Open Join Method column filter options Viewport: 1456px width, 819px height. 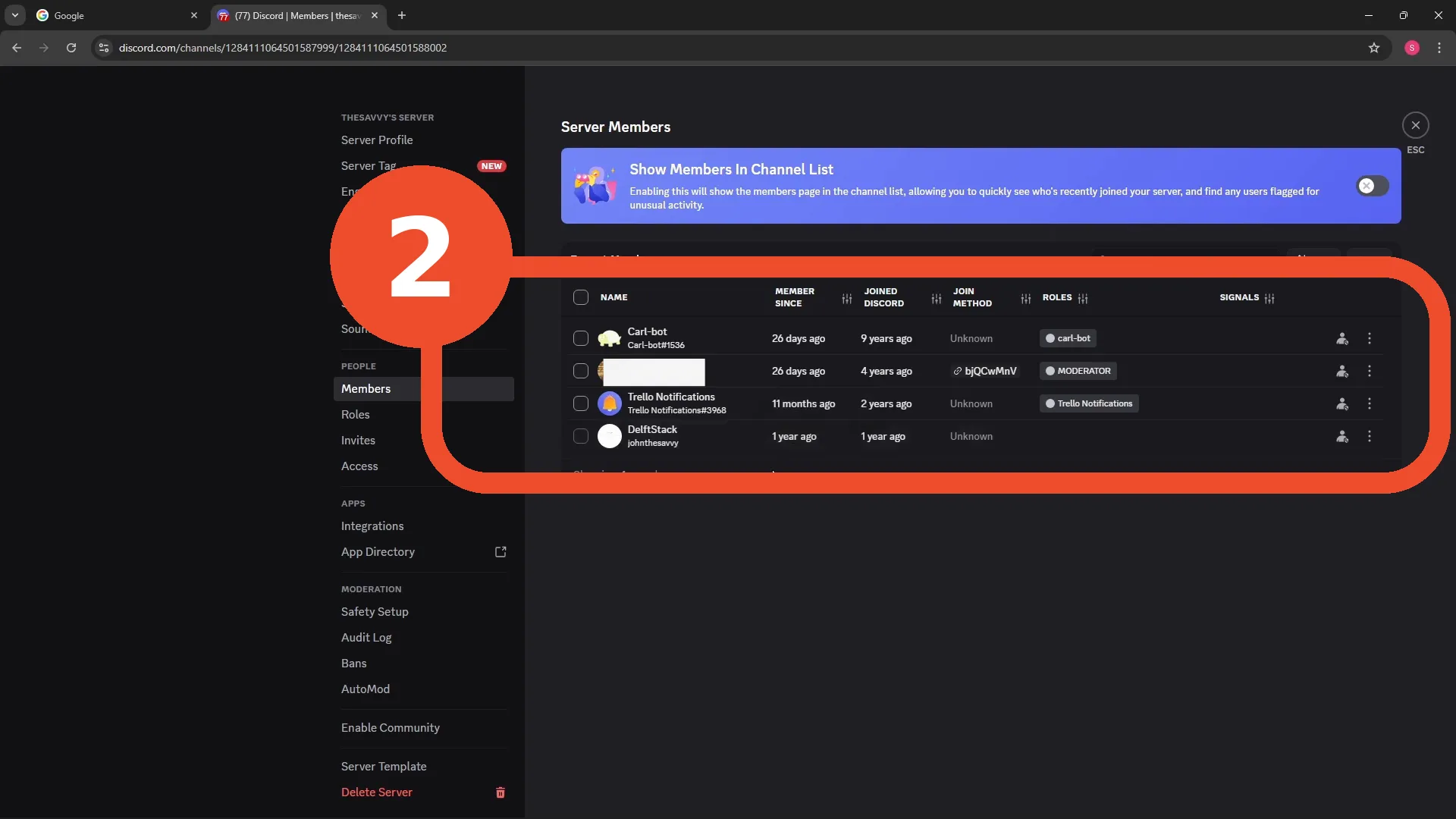pos(1026,299)
